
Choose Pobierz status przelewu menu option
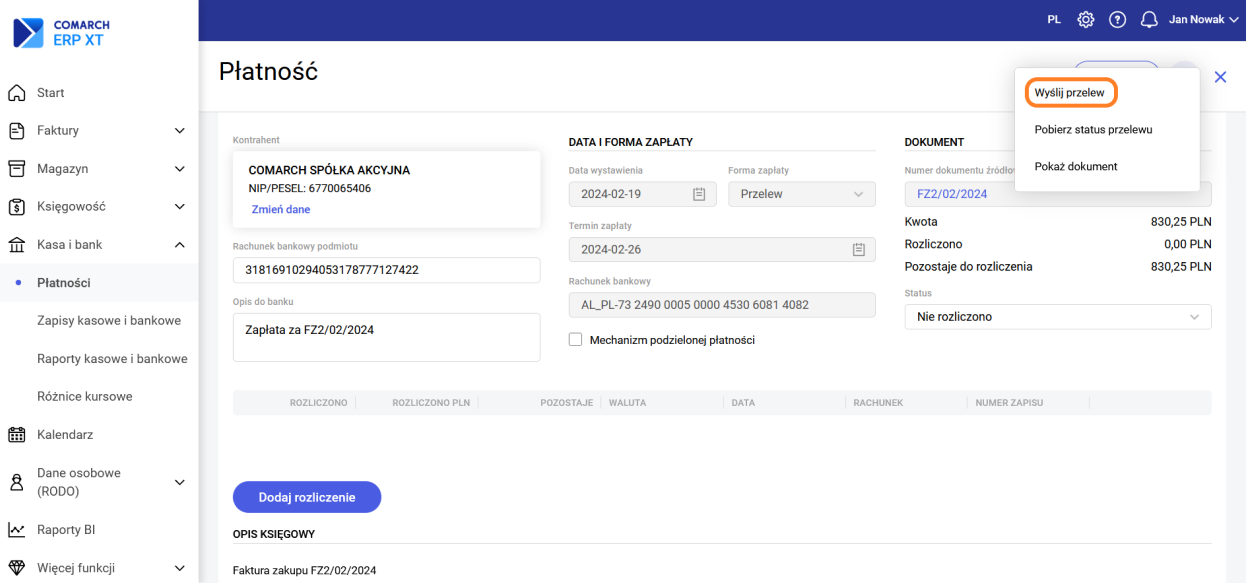coord(1093,129)
